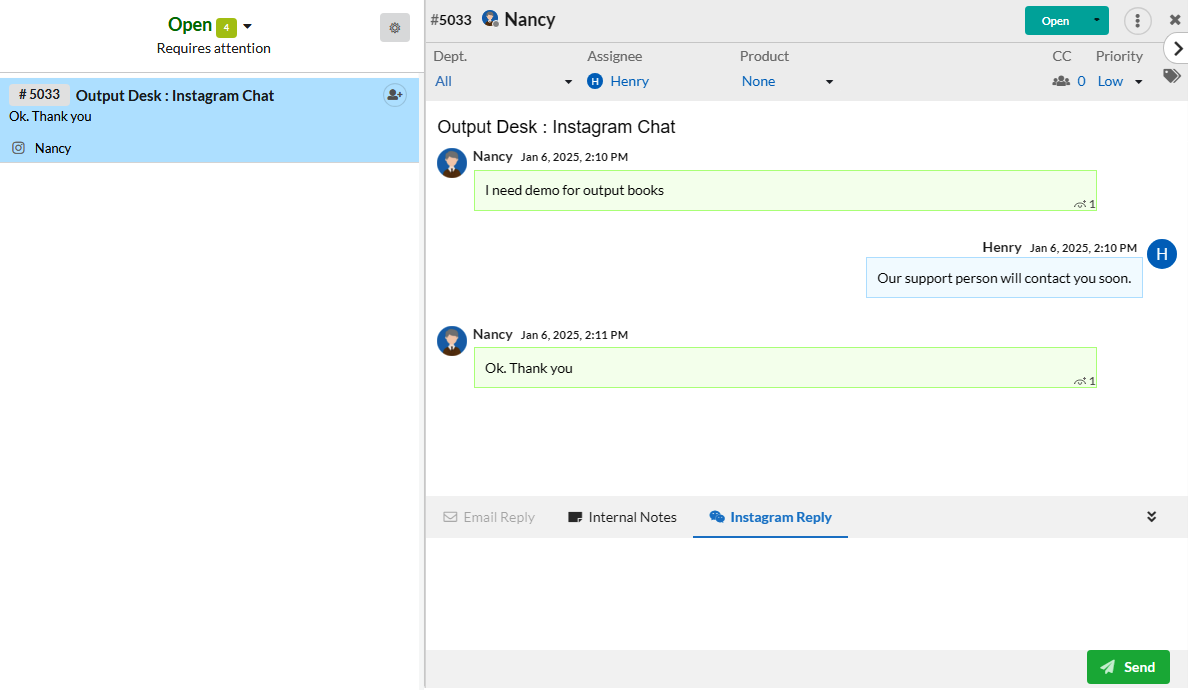Click Henry's H avatar in the Assignee field
Screen dimensions: 1188x690
point(595,81)
